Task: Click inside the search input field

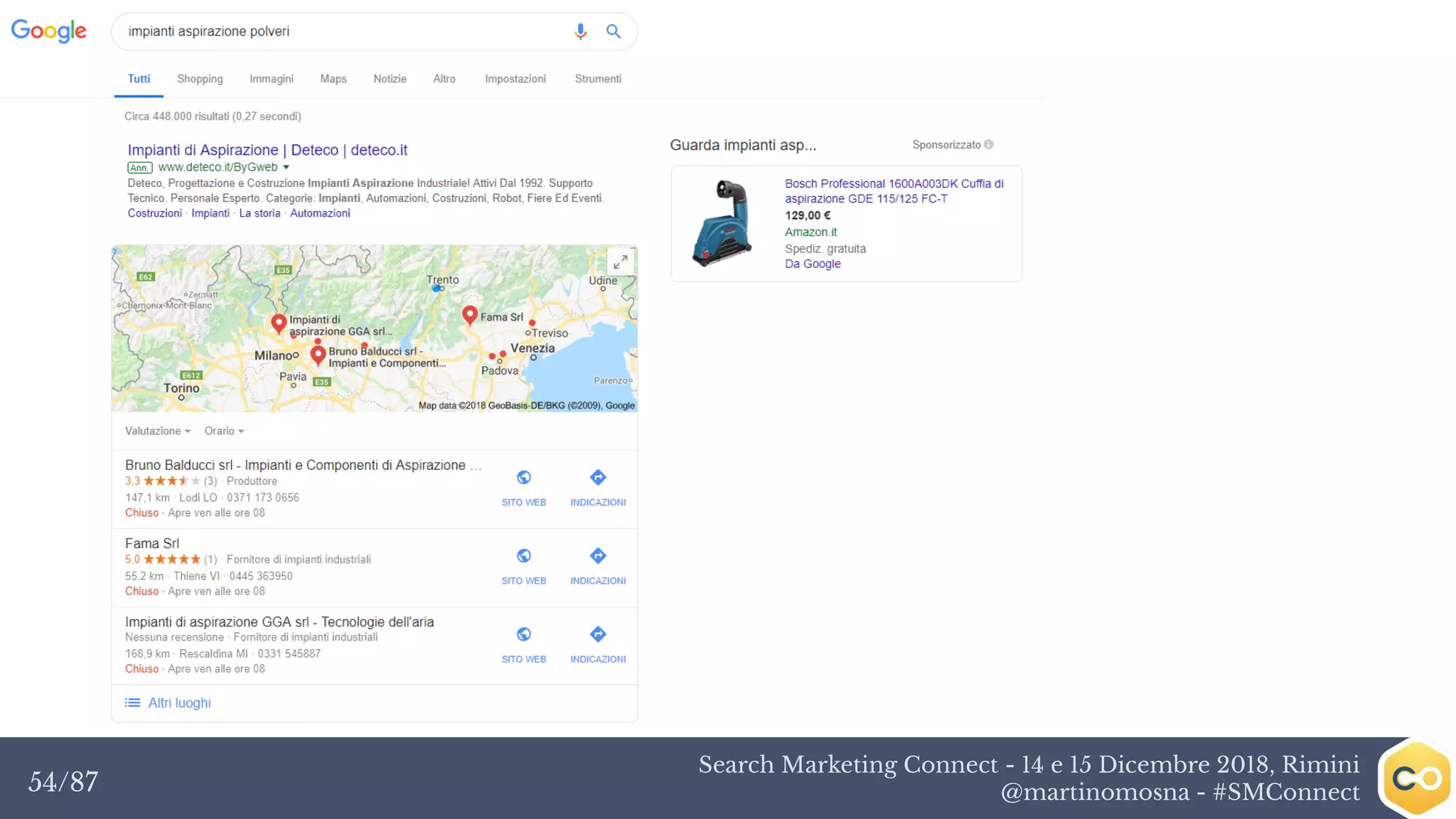Action: click(x=341, y=31)
